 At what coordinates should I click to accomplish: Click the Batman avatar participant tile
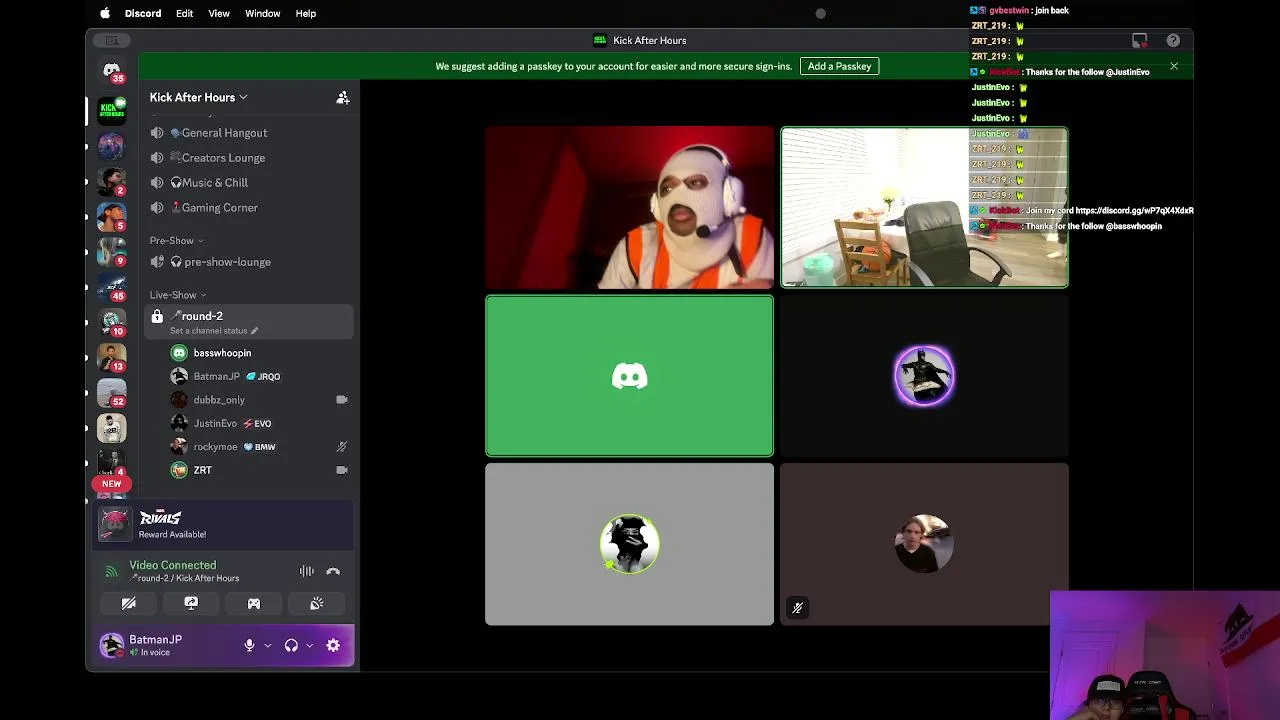924,376
